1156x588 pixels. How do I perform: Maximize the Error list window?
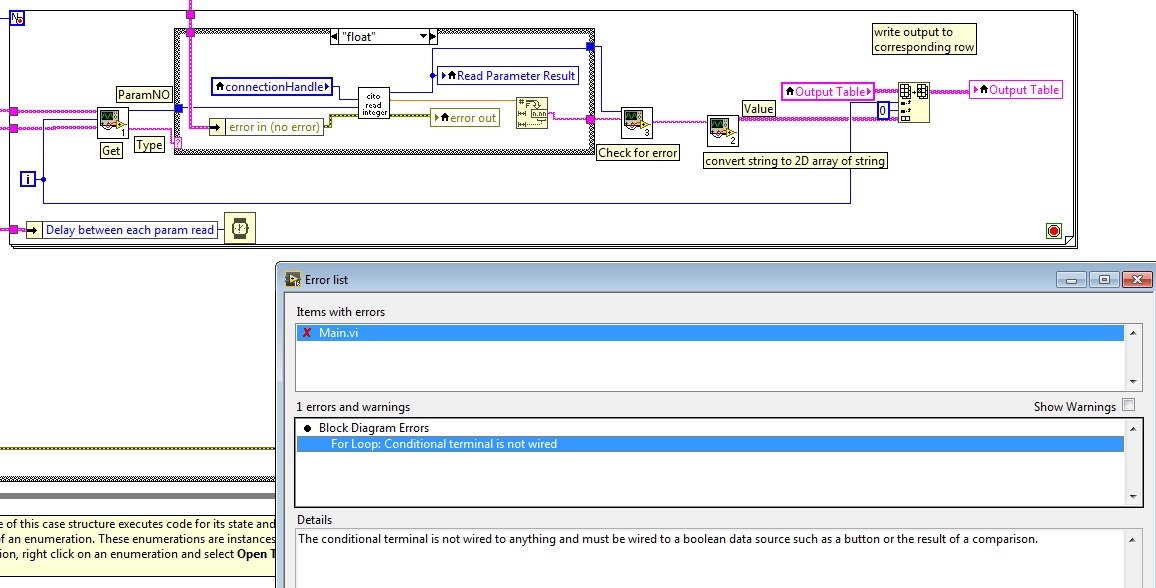tap(1104, 279)
